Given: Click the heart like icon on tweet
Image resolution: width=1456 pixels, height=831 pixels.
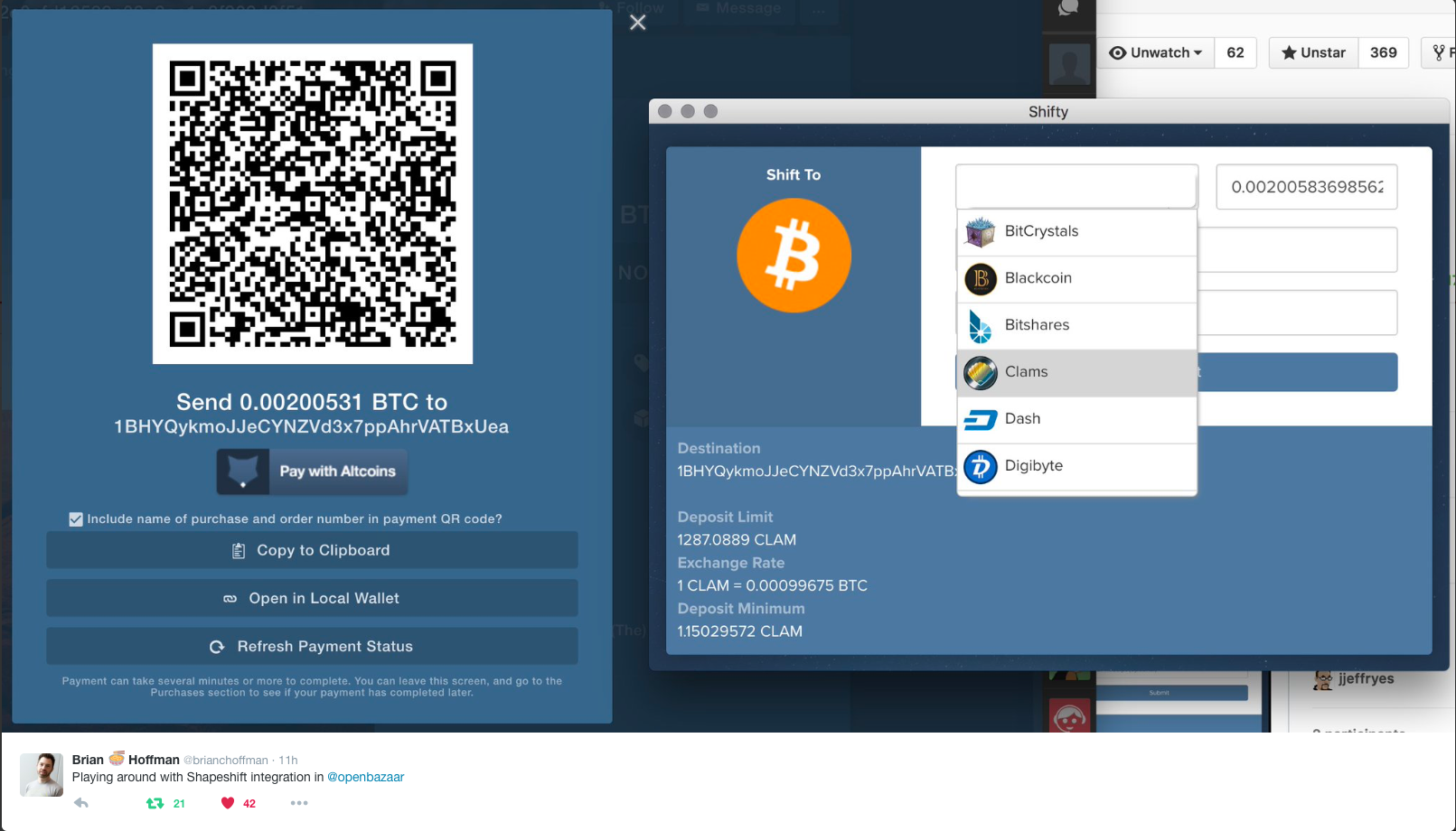Looking at the screenshot, I should [228, 803].
